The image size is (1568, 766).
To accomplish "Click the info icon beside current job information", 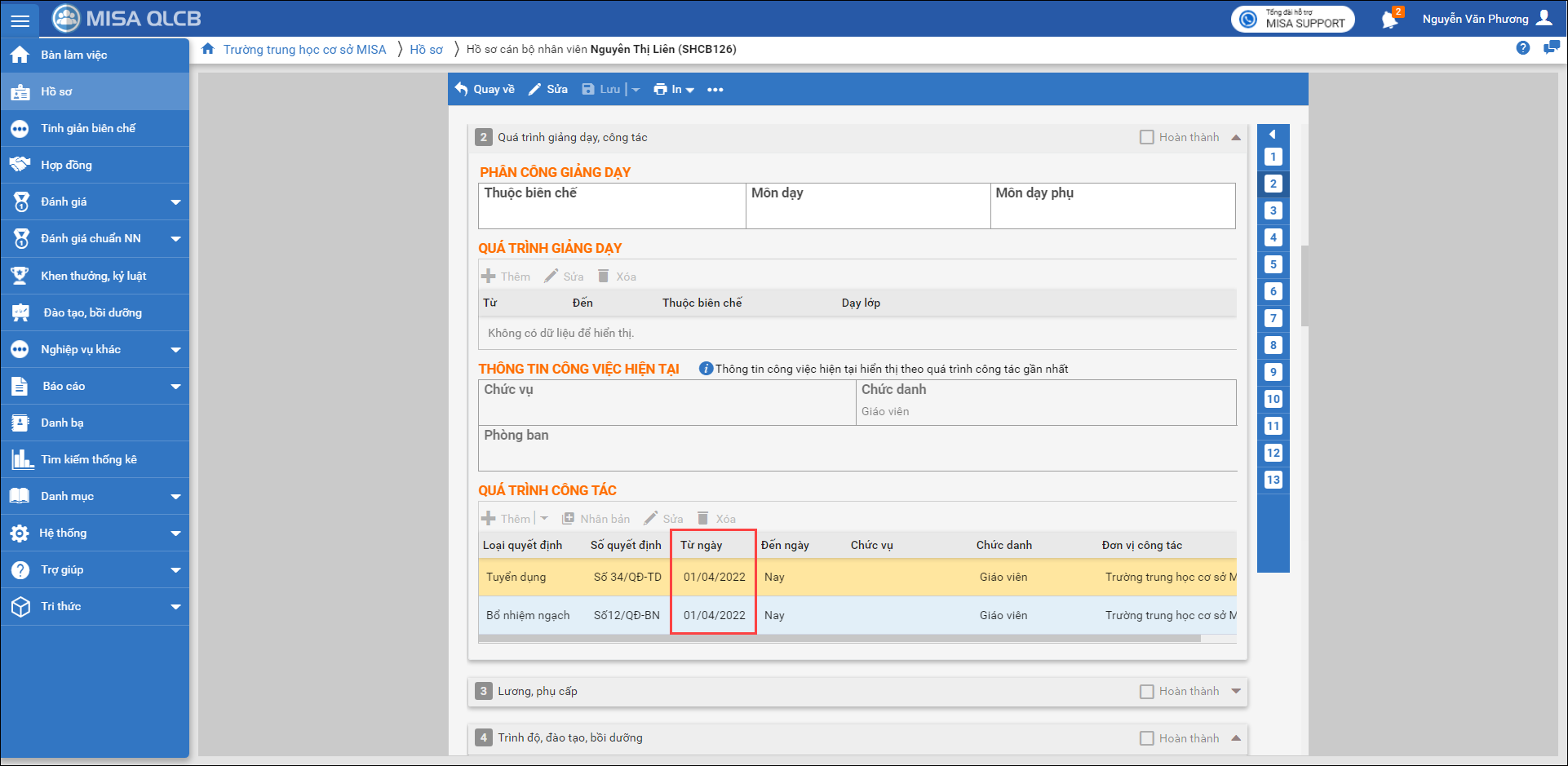I will [706, 369].
